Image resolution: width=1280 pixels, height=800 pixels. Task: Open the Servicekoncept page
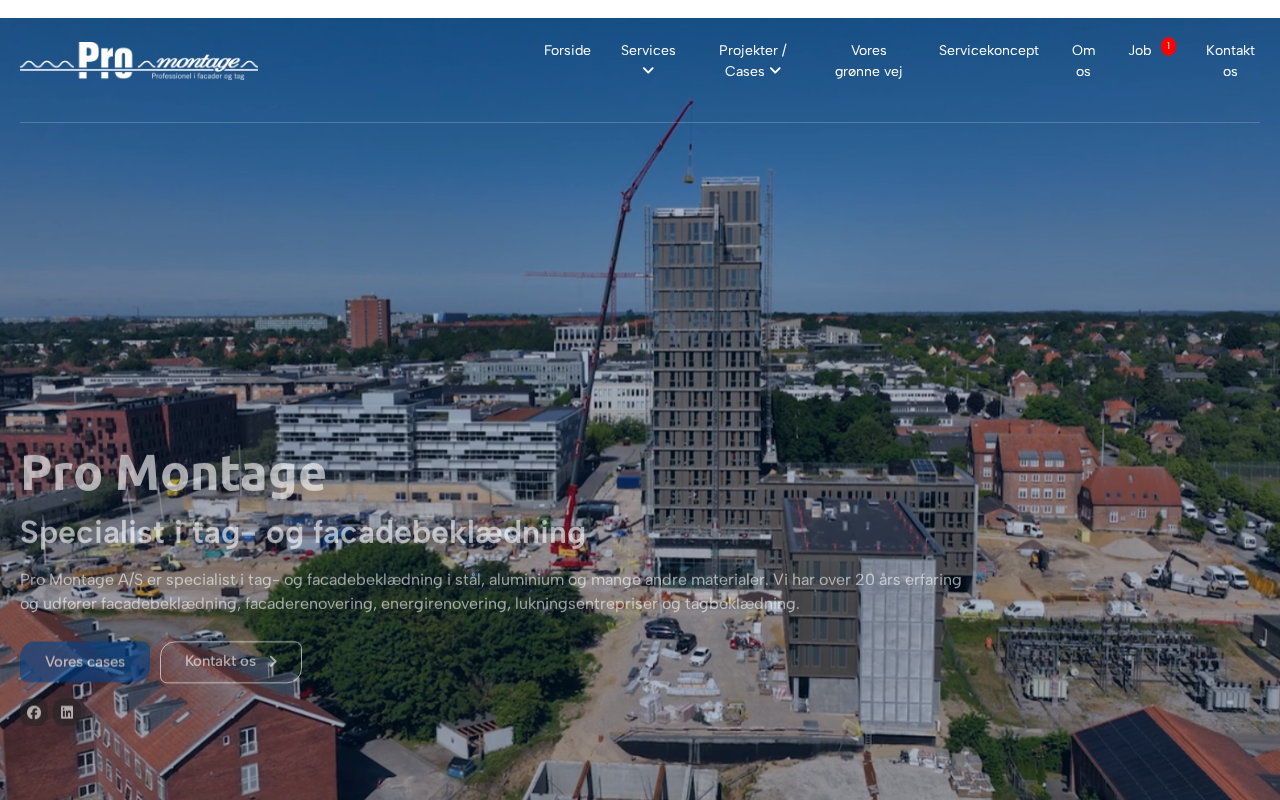988,50
